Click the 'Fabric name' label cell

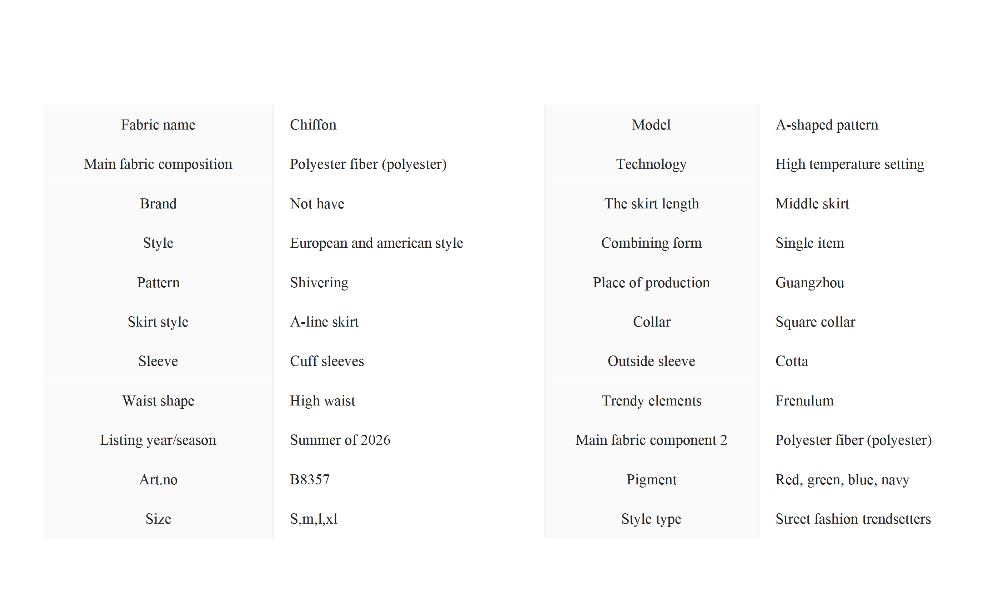click(158, 125)
